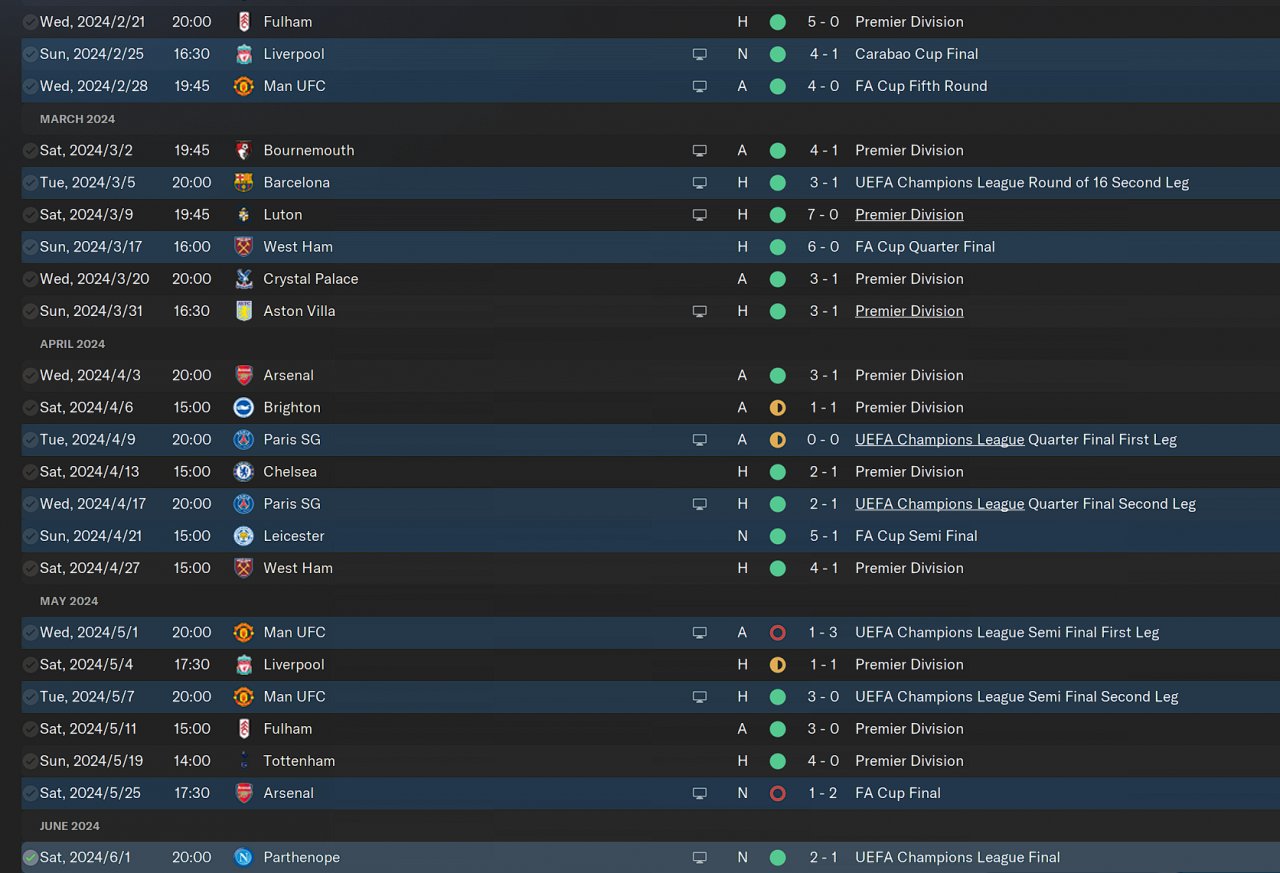Click TV icon on Carabao Cup Final row
This screenshot has height=873, width=1280.
click(x=700, y=54)
